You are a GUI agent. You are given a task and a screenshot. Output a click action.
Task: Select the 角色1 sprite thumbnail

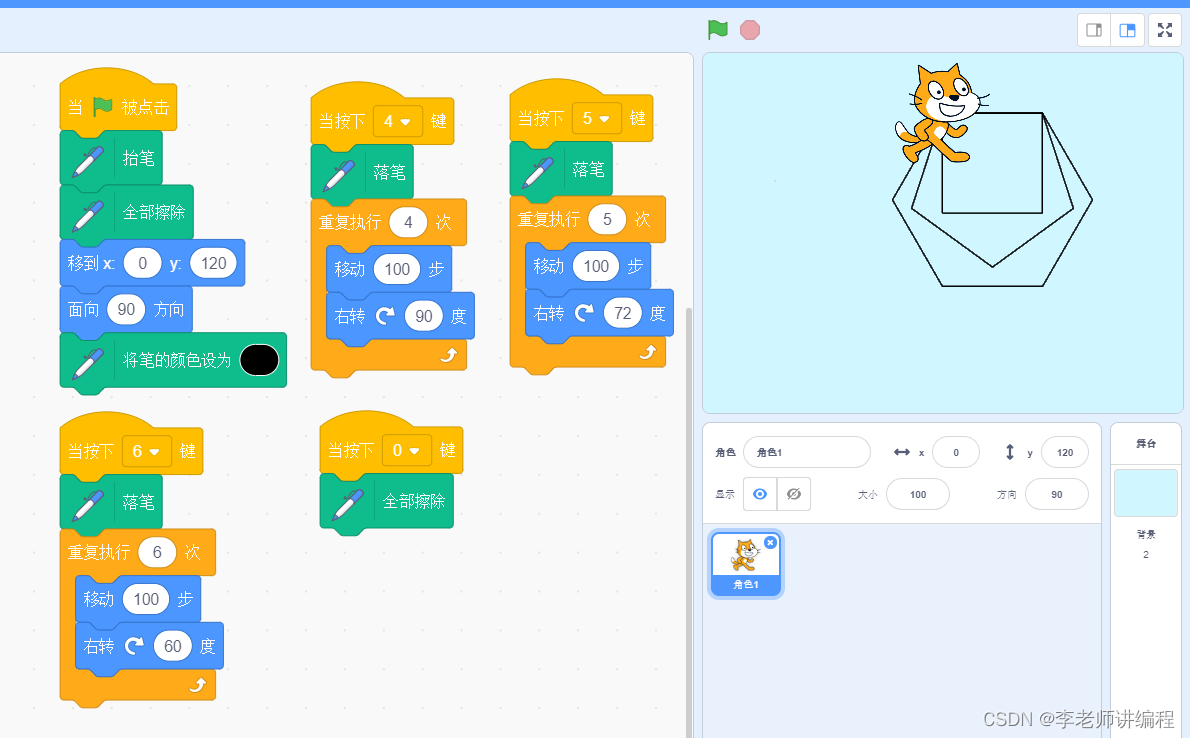click(x=745, y=563)
